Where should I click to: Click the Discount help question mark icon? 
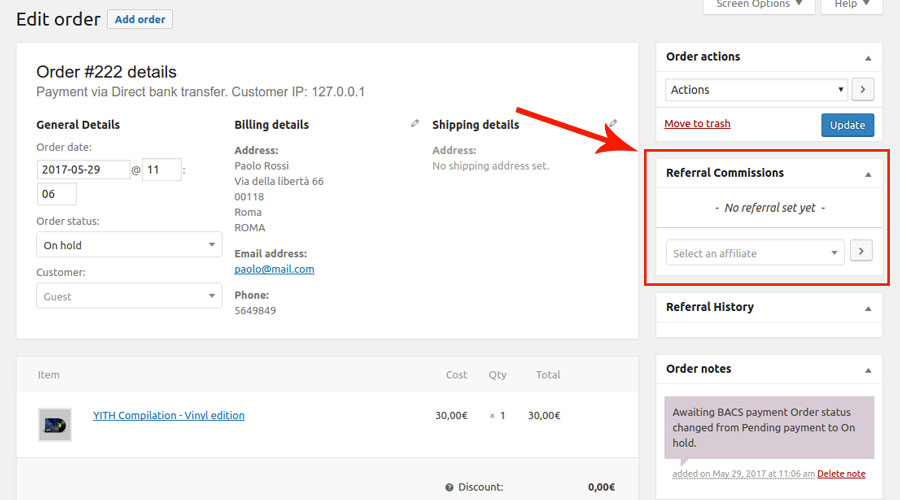coord(449,488)
